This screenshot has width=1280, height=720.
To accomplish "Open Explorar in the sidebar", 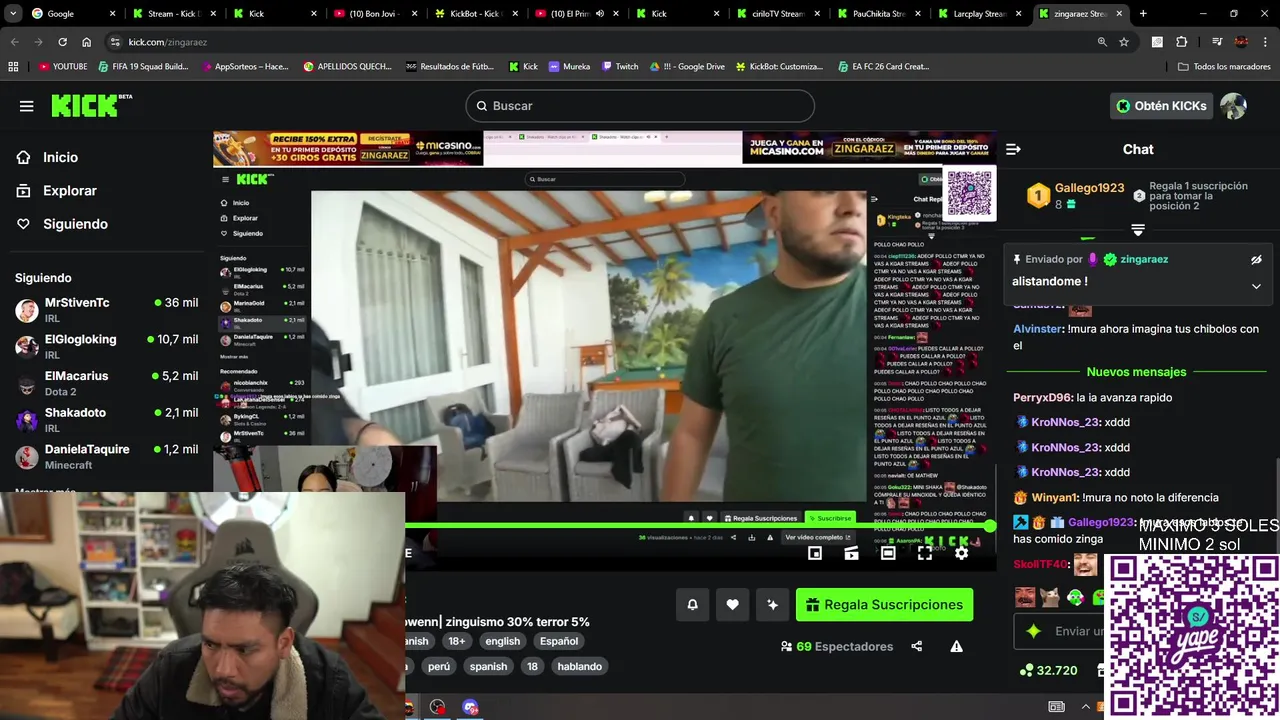I will click(x=69, y=190).
